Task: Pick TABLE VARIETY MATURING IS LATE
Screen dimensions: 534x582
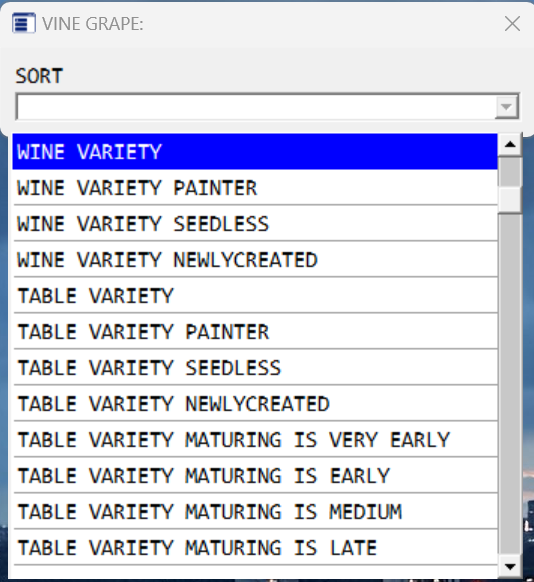Action: (x=255, y=548)
